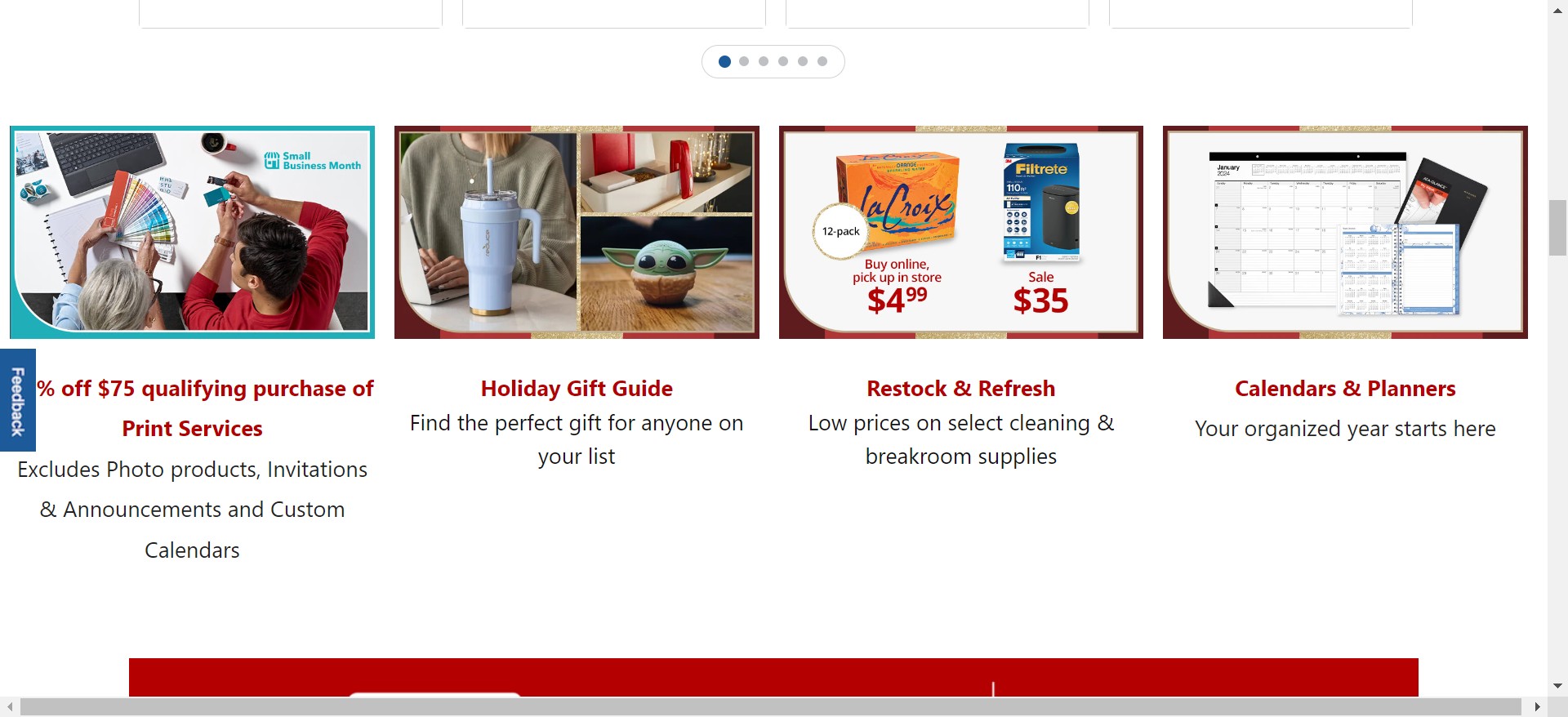
Task: Click the horizontal scrollbar right arrow
Action: pyautogui.click(x=1538, y=706)
